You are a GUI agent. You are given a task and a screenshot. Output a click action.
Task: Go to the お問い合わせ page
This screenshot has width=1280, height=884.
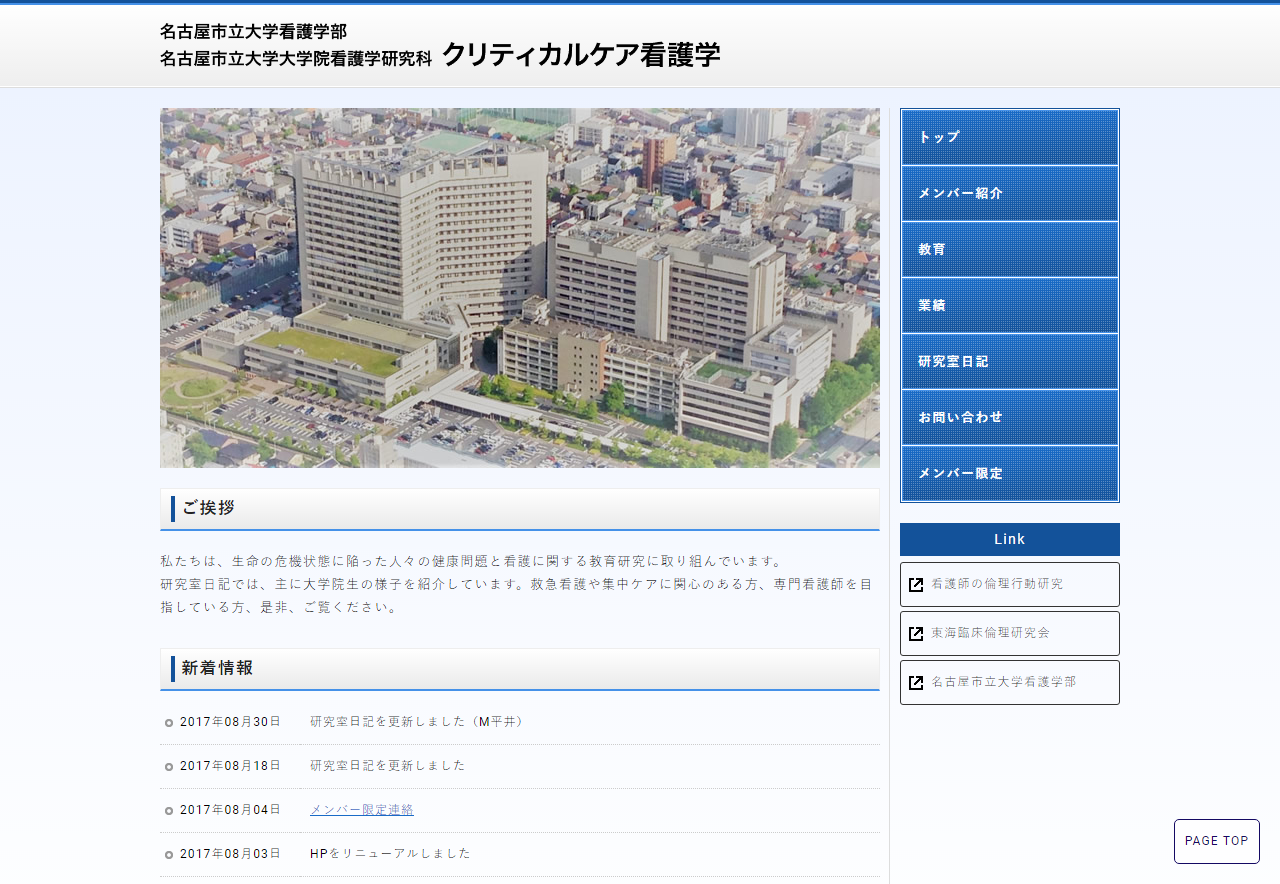tap(1010, 417)
